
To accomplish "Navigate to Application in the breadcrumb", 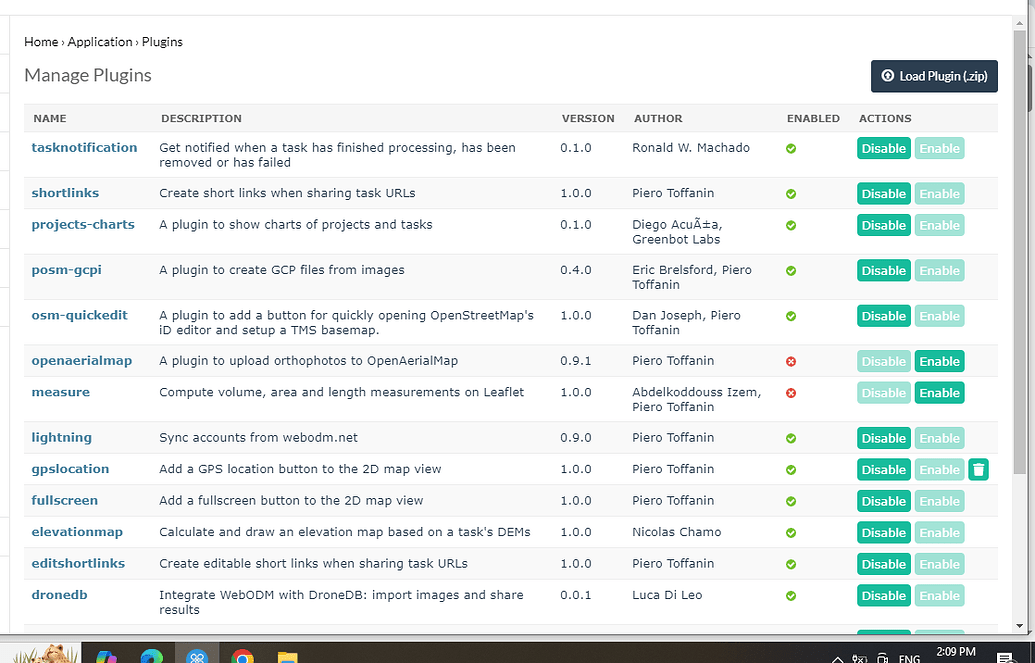I will point(100,42).
